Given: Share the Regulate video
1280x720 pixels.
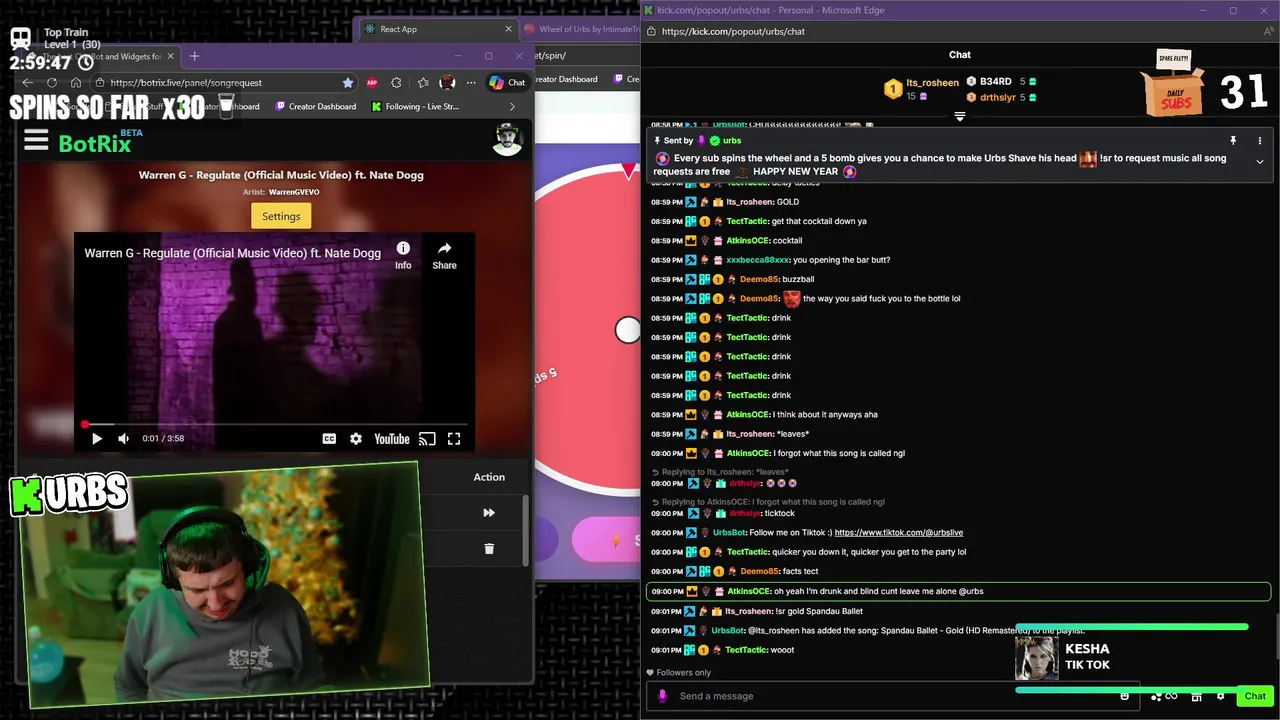Looking at the screenshot, I should click(444, 255).
